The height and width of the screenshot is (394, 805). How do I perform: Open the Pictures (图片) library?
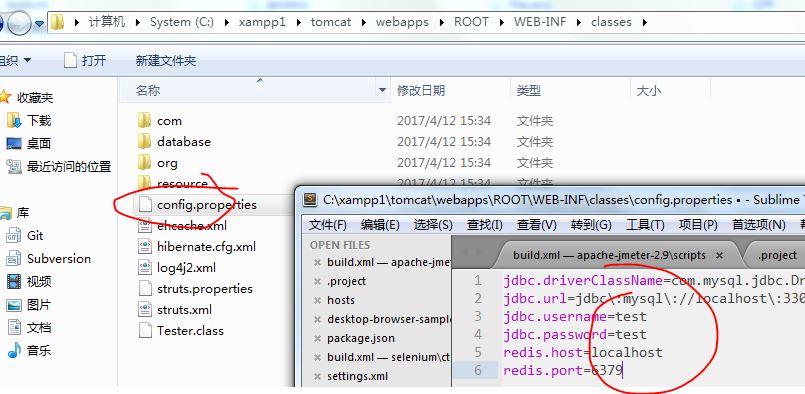(29, 305)
